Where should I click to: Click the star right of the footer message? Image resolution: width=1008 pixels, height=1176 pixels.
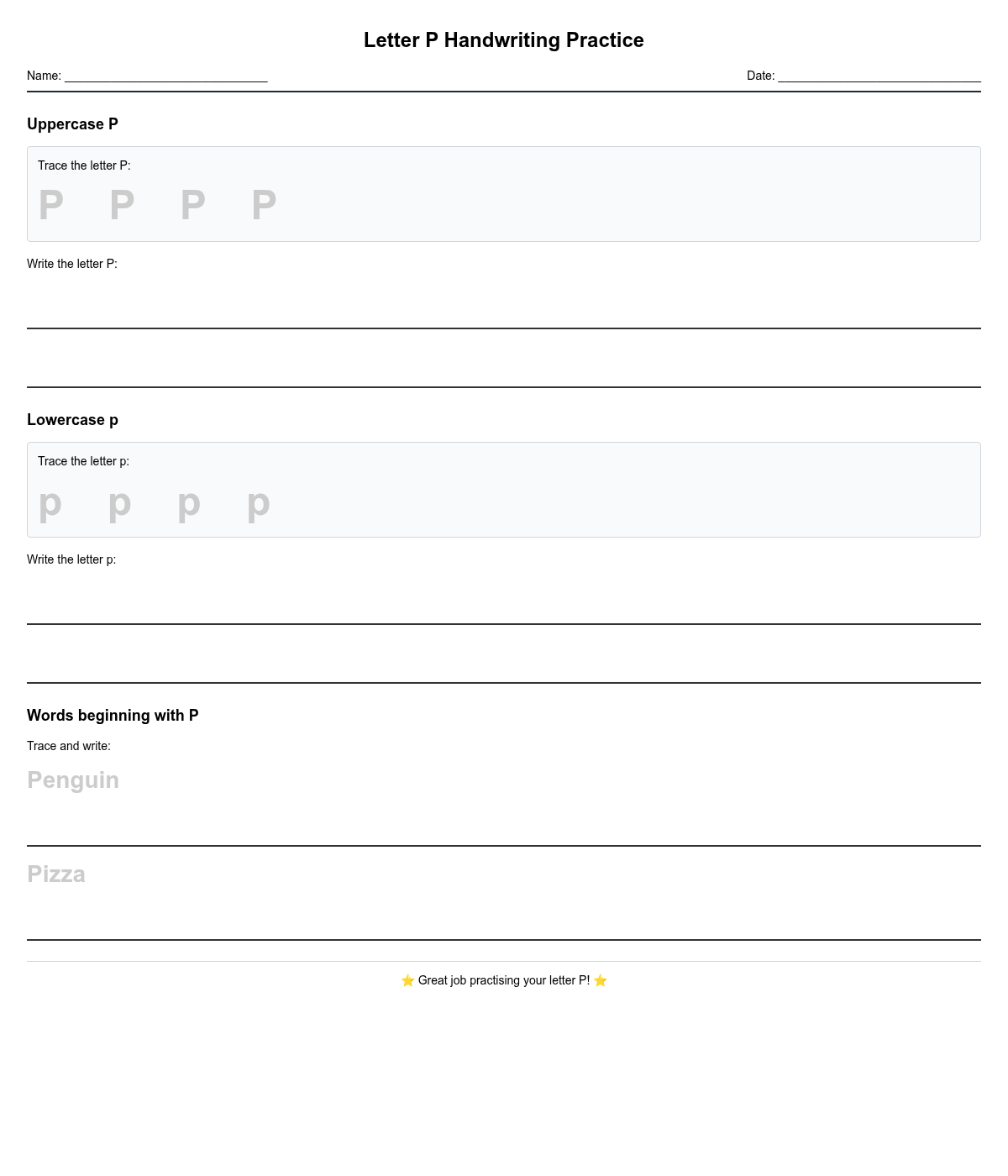[601, 980]
